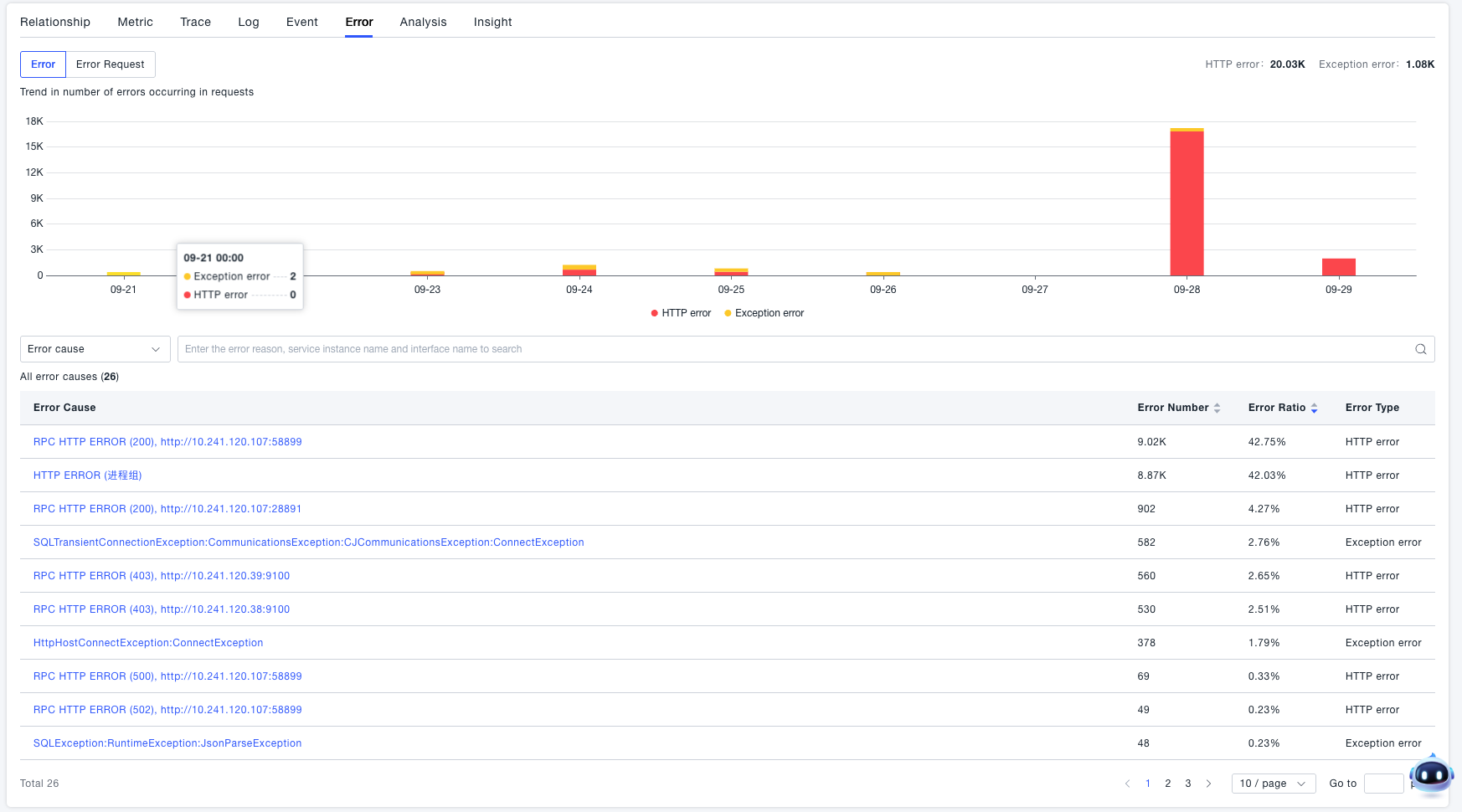Jump to page 3 of results
This screenshot has height=812, width=1462.
(1187, 784)
